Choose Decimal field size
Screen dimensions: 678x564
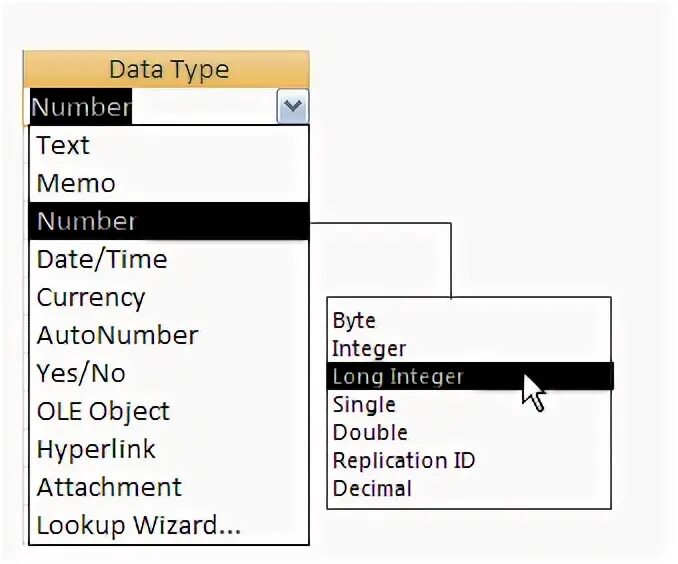469,488
